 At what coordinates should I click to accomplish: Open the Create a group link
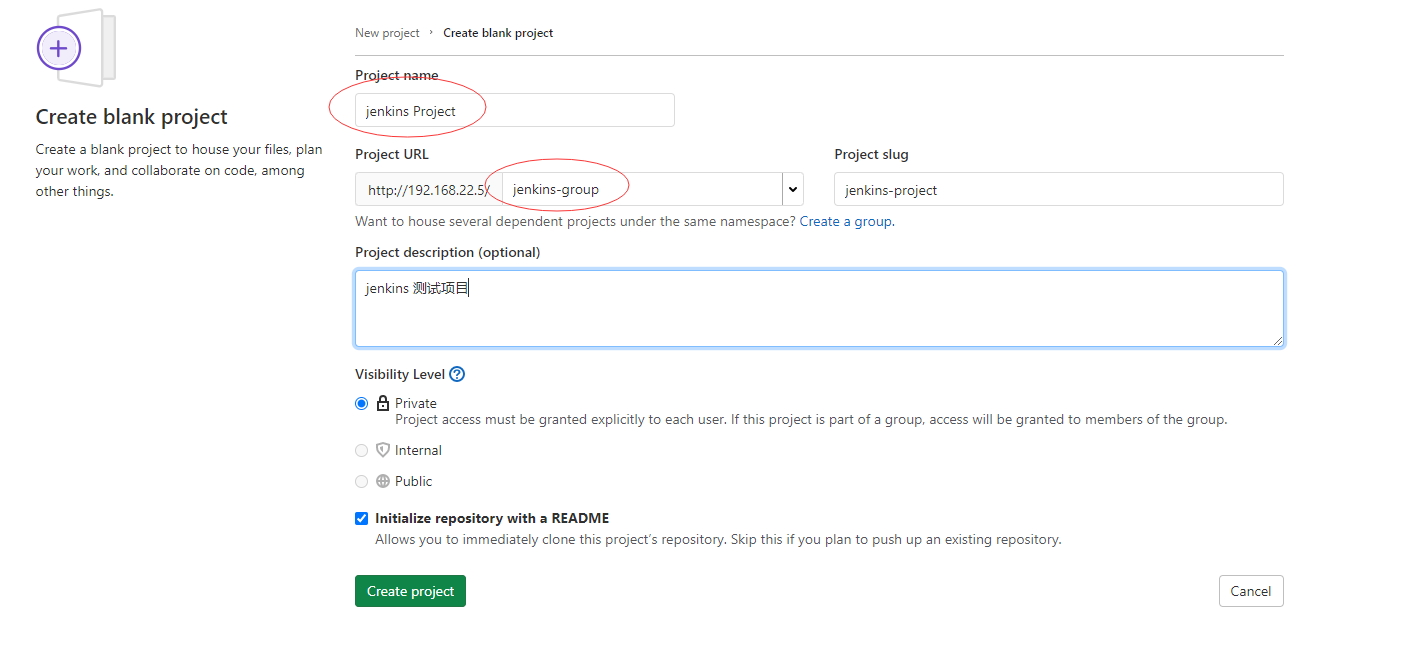(845, 221)
